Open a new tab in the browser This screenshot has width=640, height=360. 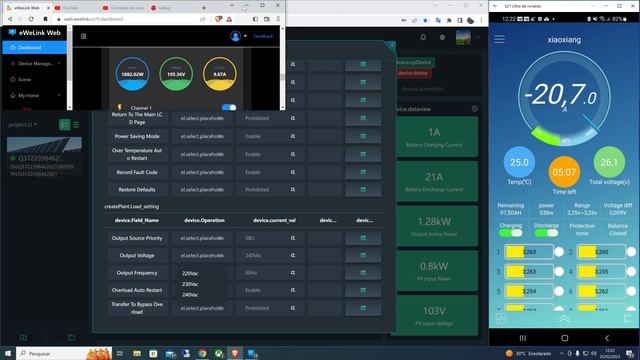[203, 7]
